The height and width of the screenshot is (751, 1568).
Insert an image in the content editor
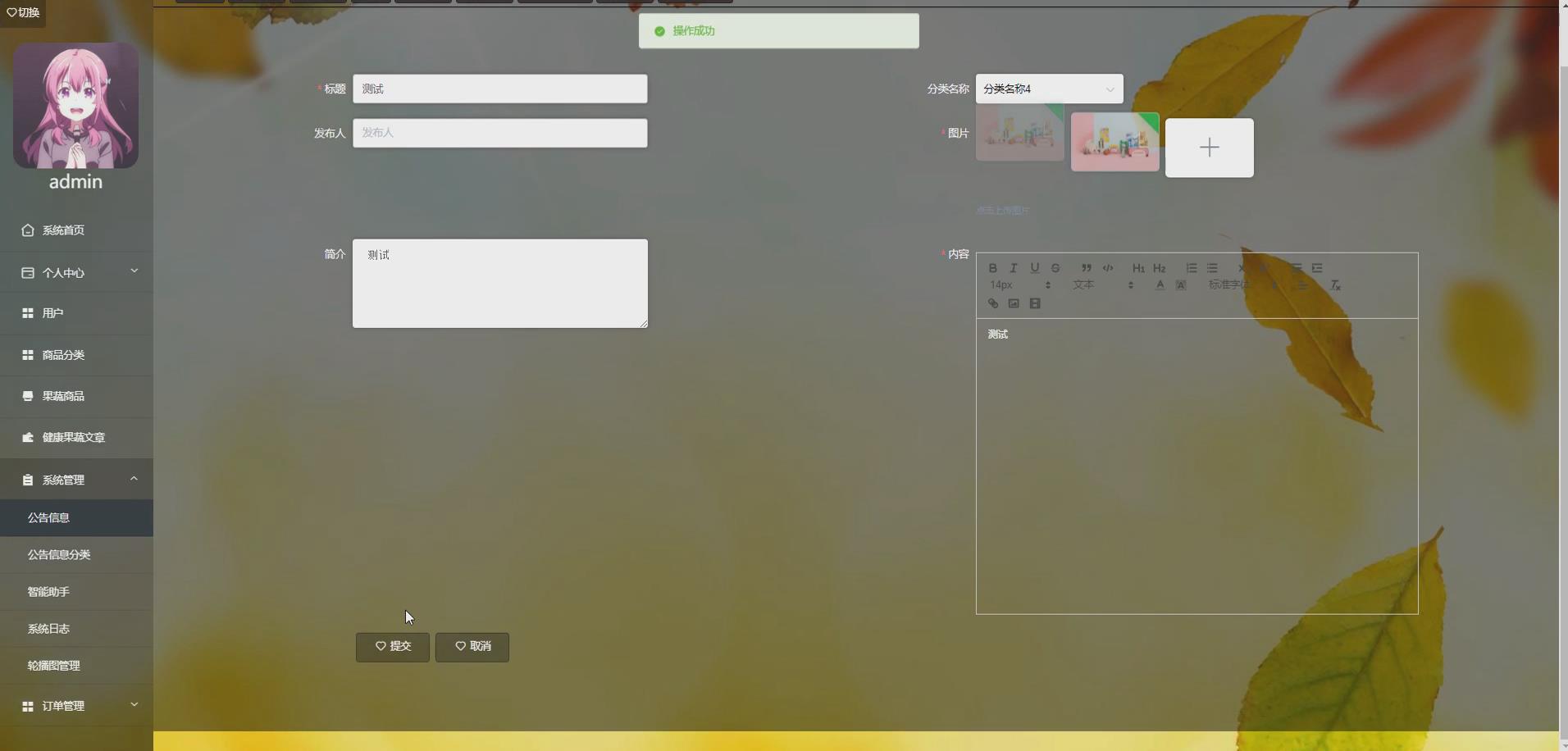click(x=1014, y=303)
